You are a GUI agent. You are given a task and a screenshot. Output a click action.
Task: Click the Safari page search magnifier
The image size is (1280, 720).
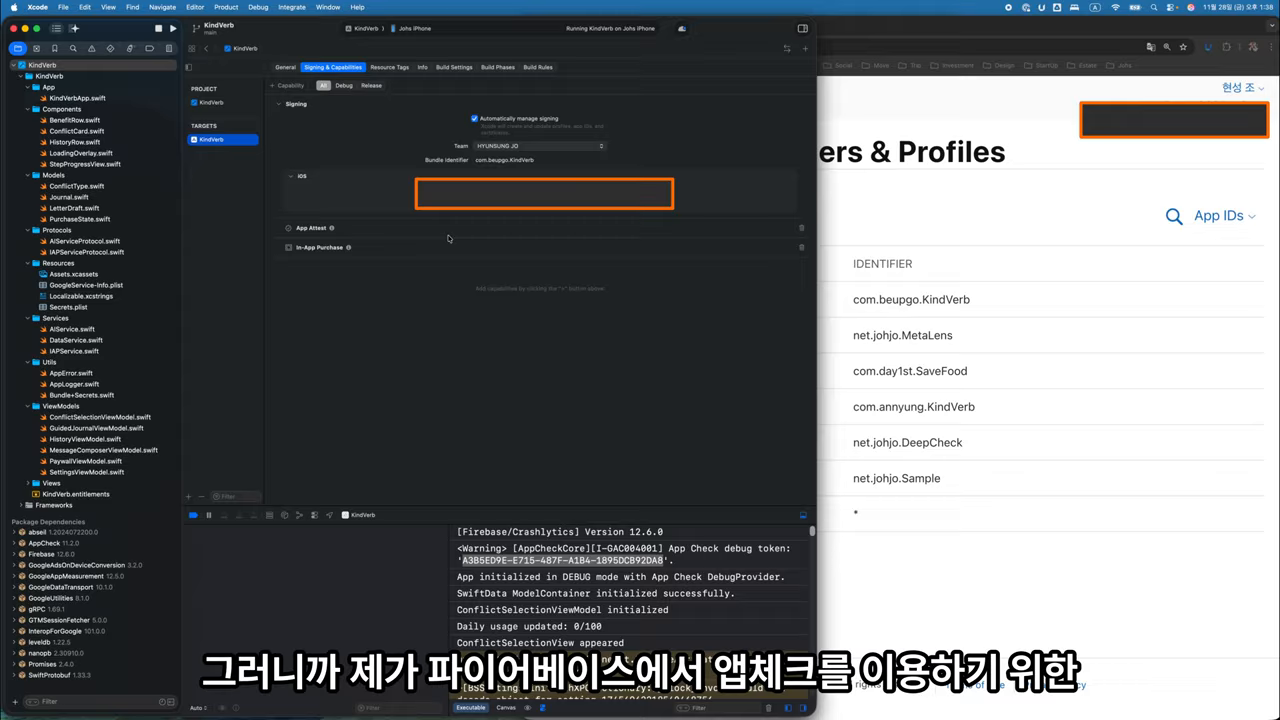(x=1174, y=216)
